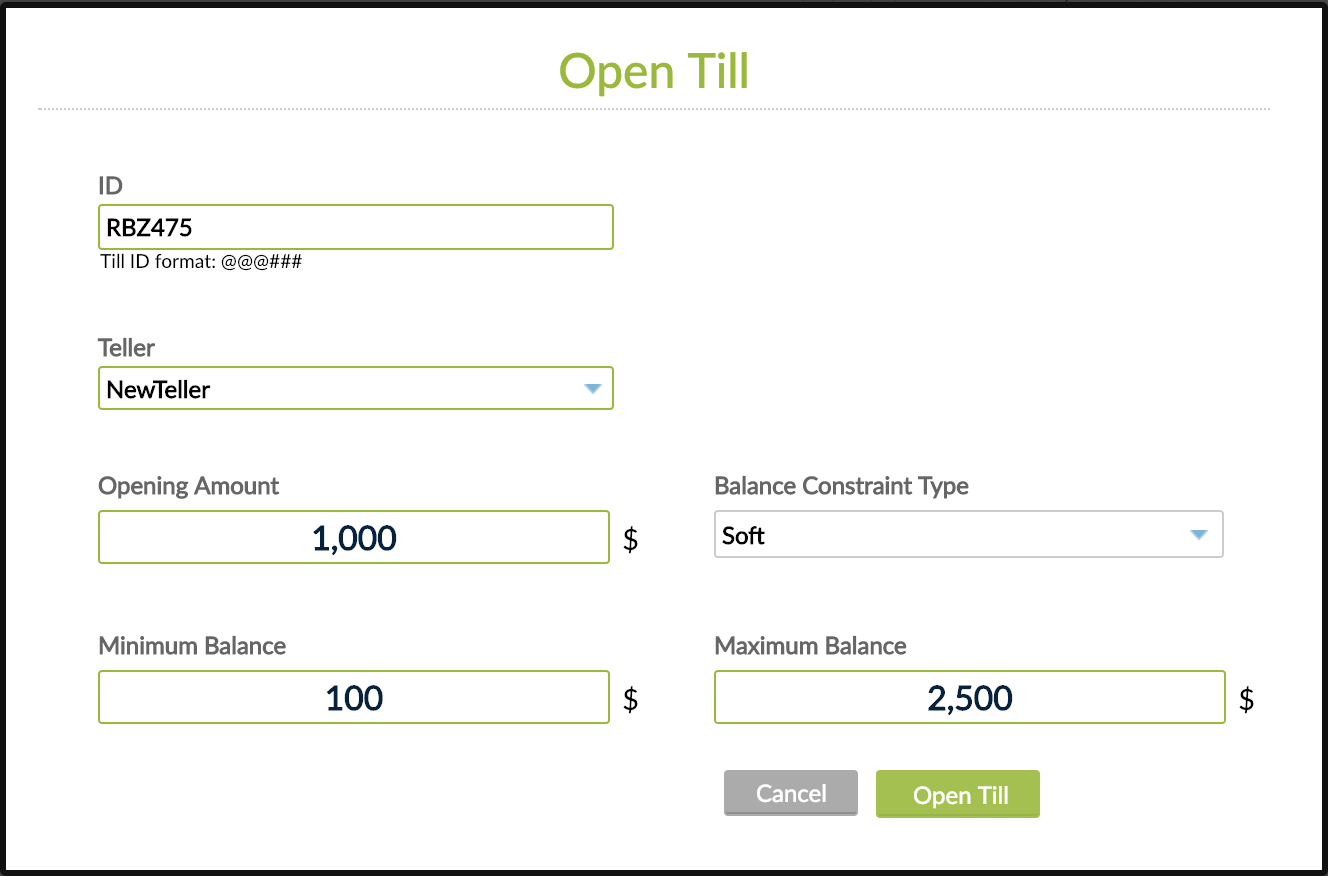Click the Teller dropdown chevron icon
The image size is (1328, 876).
(x=592, y=388)
